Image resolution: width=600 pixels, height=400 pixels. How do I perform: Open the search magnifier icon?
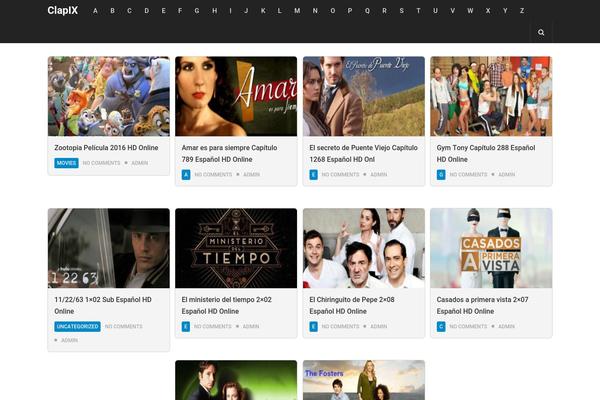click(541, 32)
